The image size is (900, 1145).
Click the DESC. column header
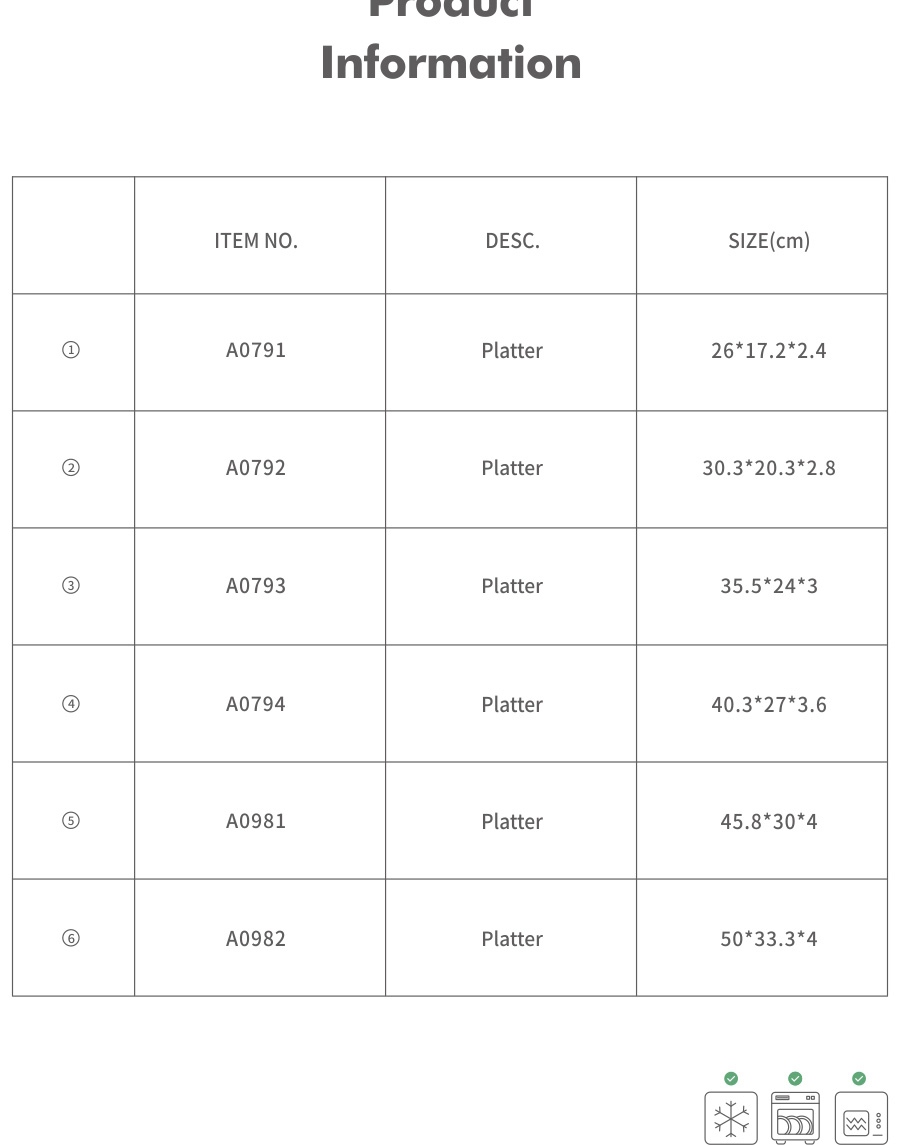point(512,241)
